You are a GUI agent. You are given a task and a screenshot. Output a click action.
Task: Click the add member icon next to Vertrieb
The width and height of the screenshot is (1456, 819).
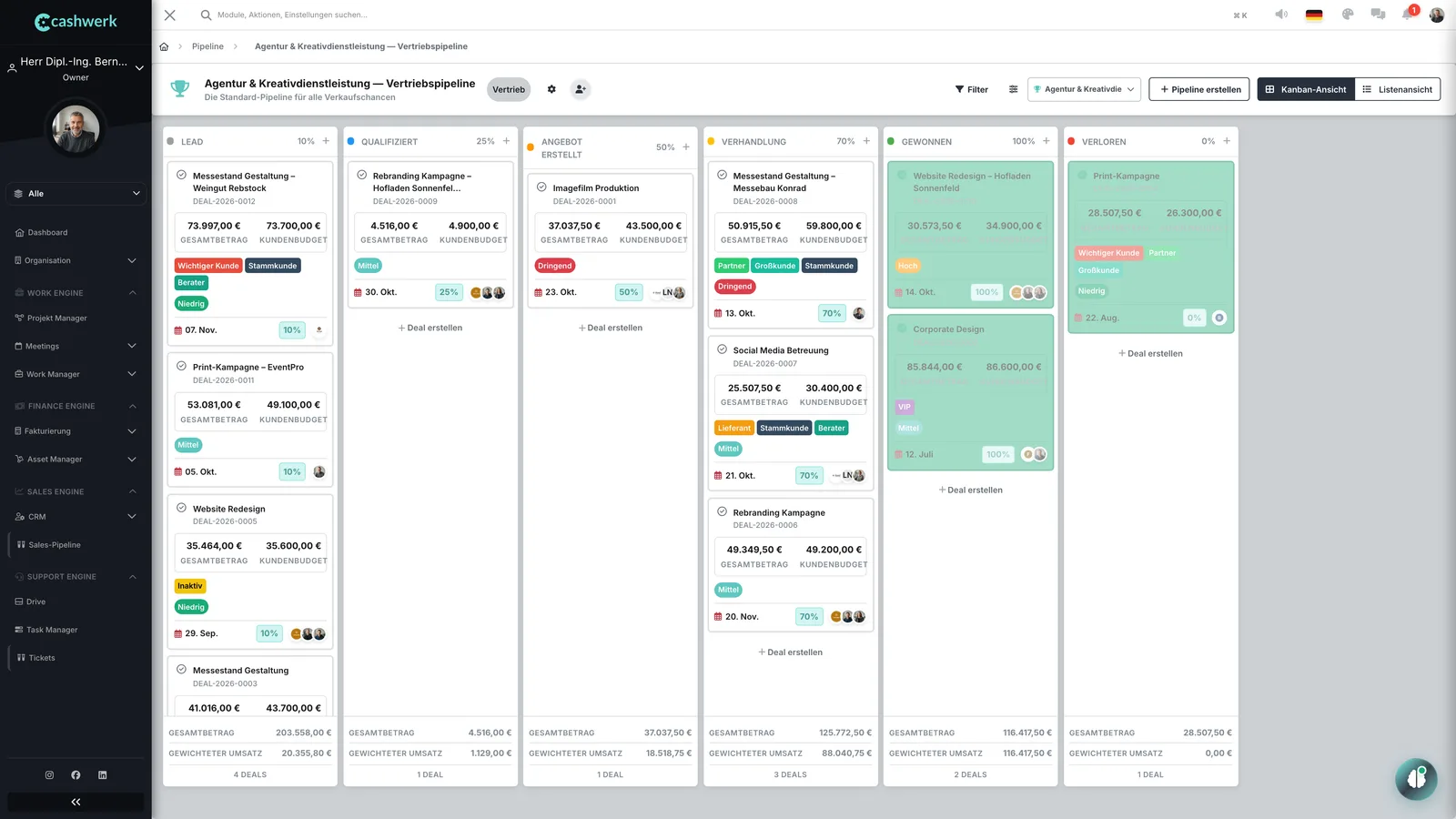580,89
